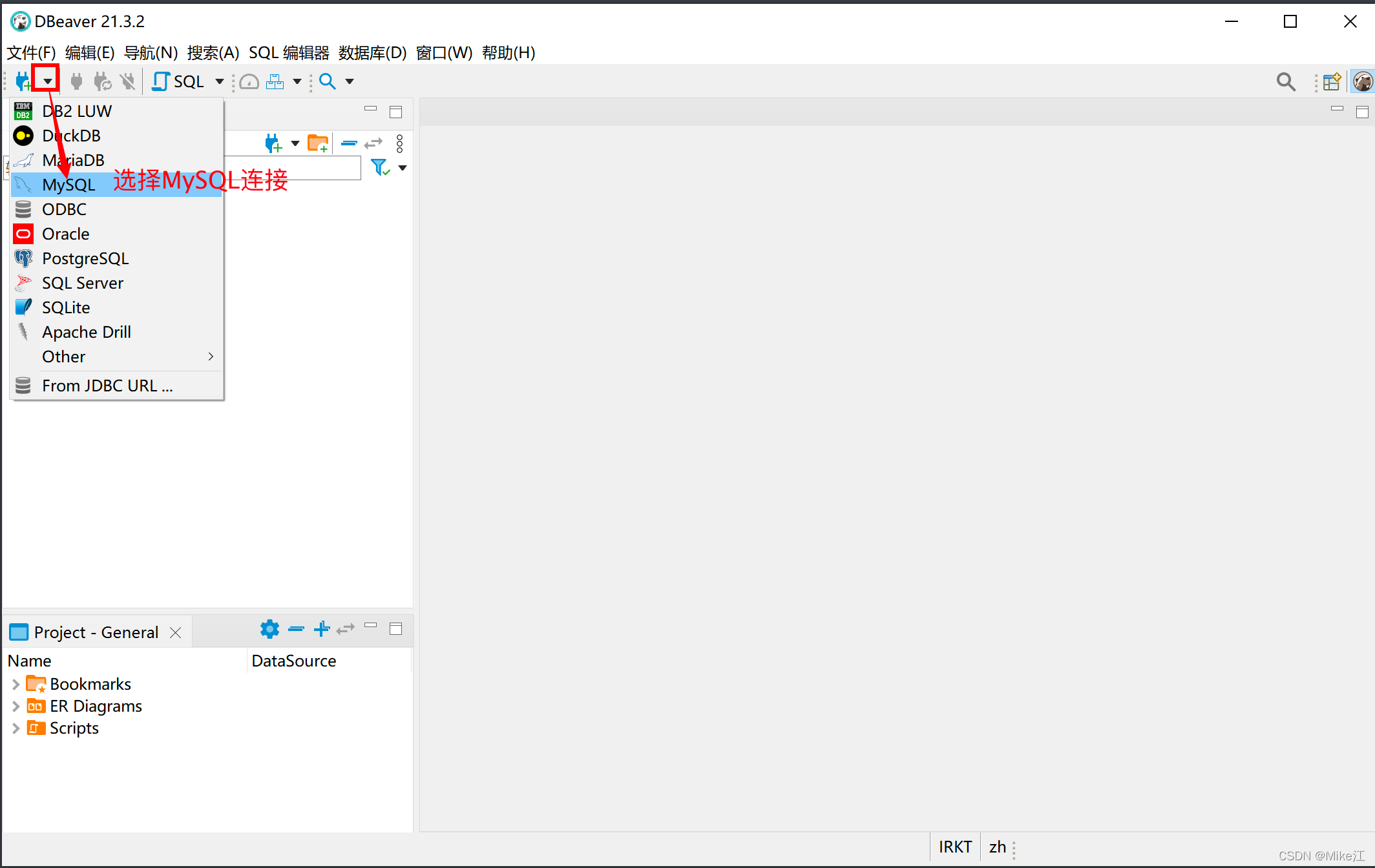This screenshot has height=868, width=1375.
Task: Click the Connect plug icon in toolbar
Action: (77, 81)
